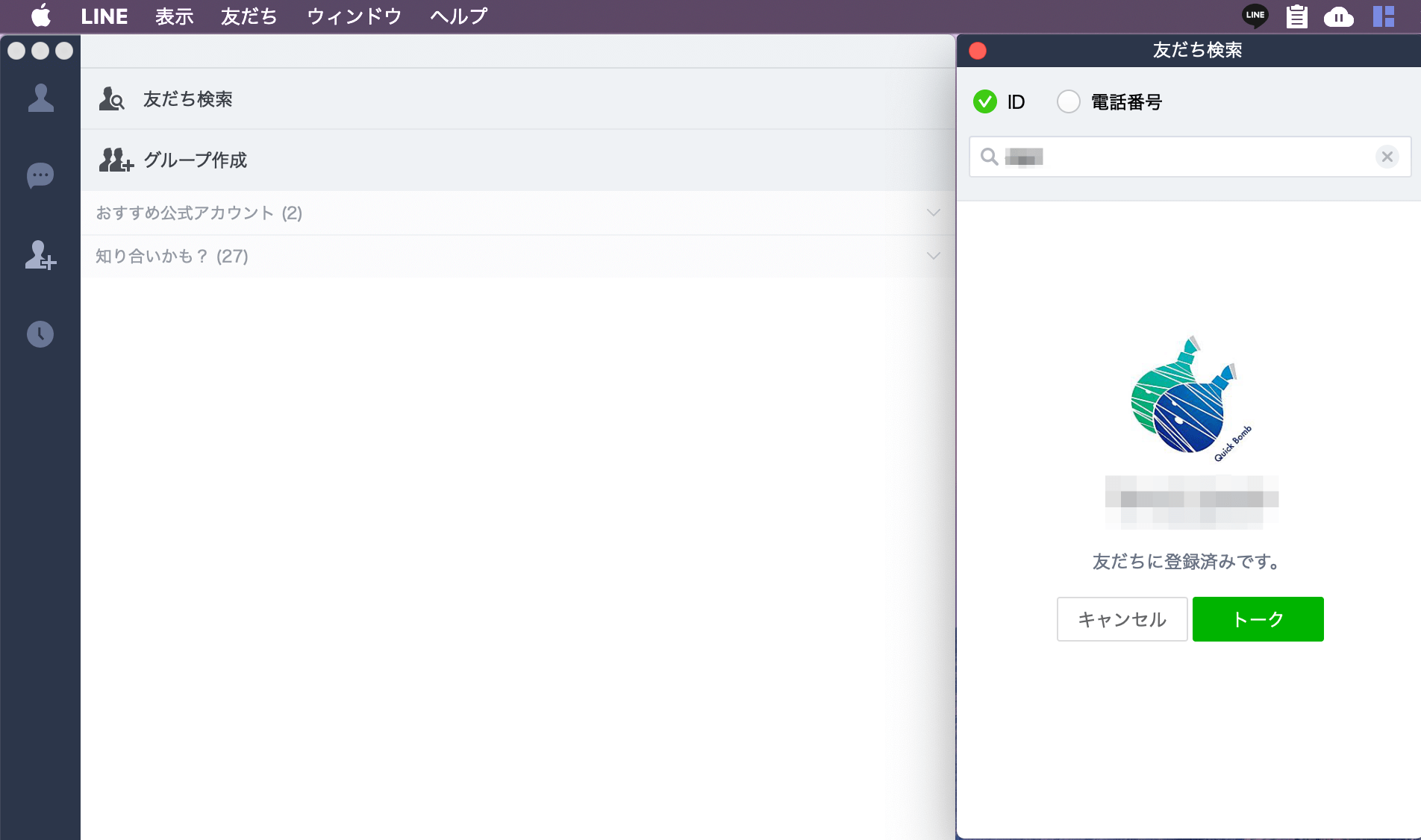
Task: Open the ヘルプ menu
Action: click(458, 16)
